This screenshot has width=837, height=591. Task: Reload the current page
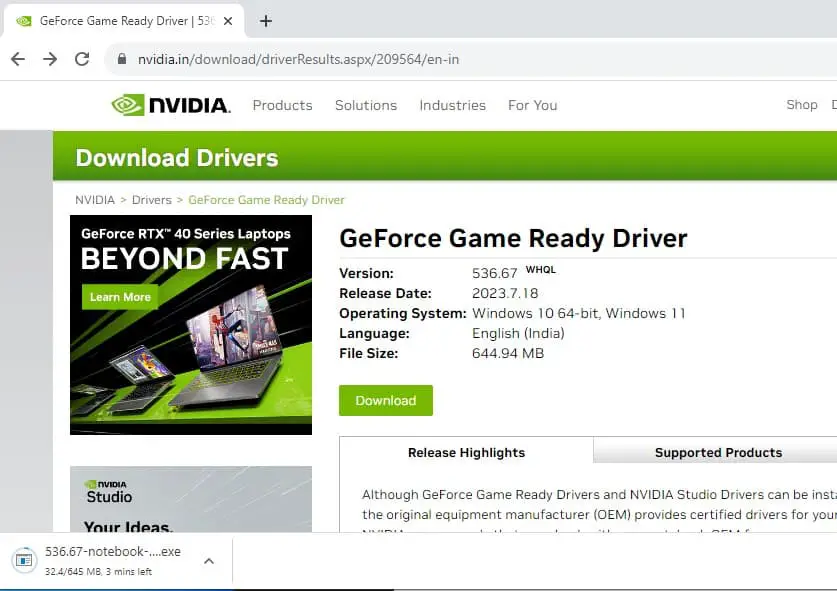[x=82, y=59]
